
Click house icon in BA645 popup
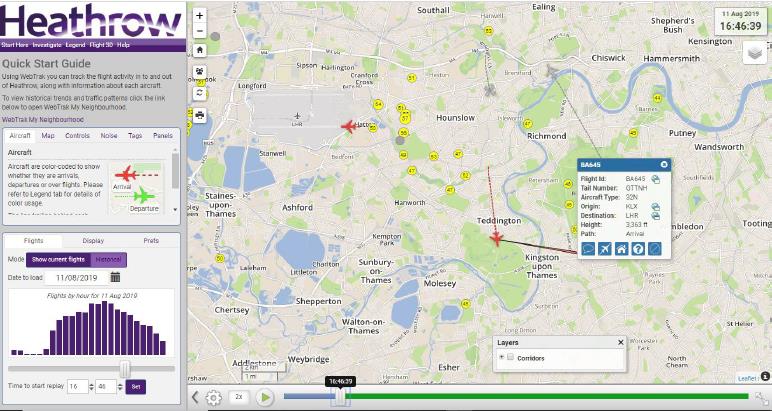pos(621,249)
